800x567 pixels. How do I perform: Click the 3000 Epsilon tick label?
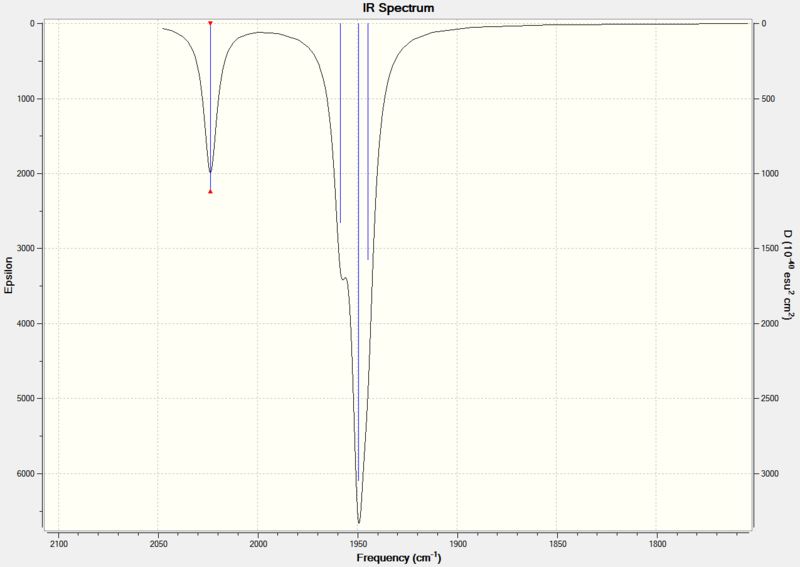26,249
